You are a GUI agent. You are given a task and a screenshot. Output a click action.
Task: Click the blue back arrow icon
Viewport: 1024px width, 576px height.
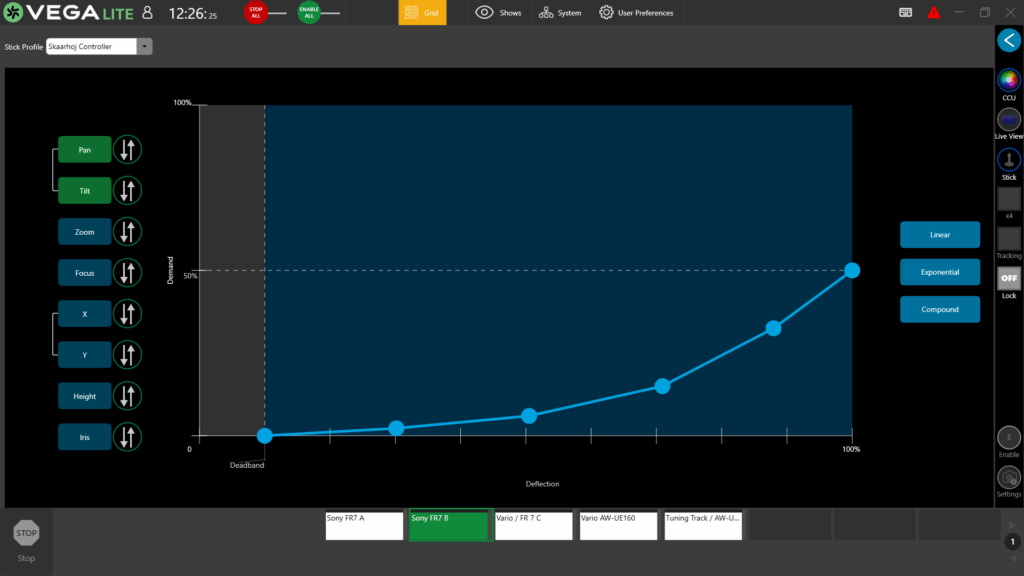pyautogui.click(x=1009, y=40)
